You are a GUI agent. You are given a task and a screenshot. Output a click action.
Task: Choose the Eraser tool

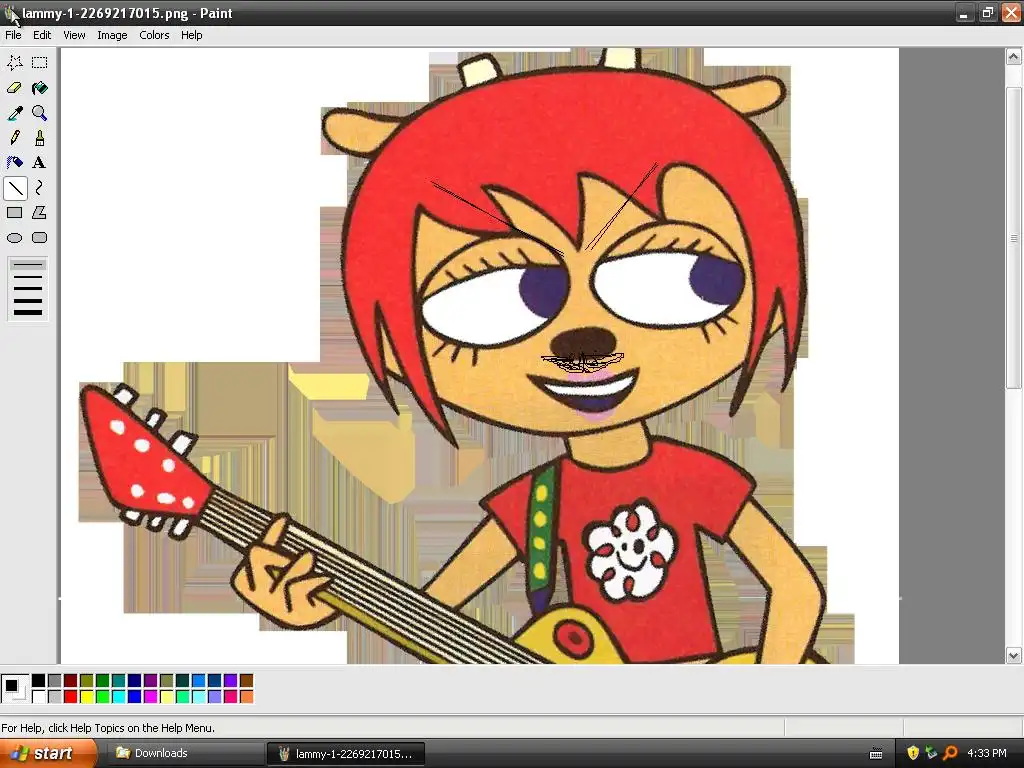(14, 88)
